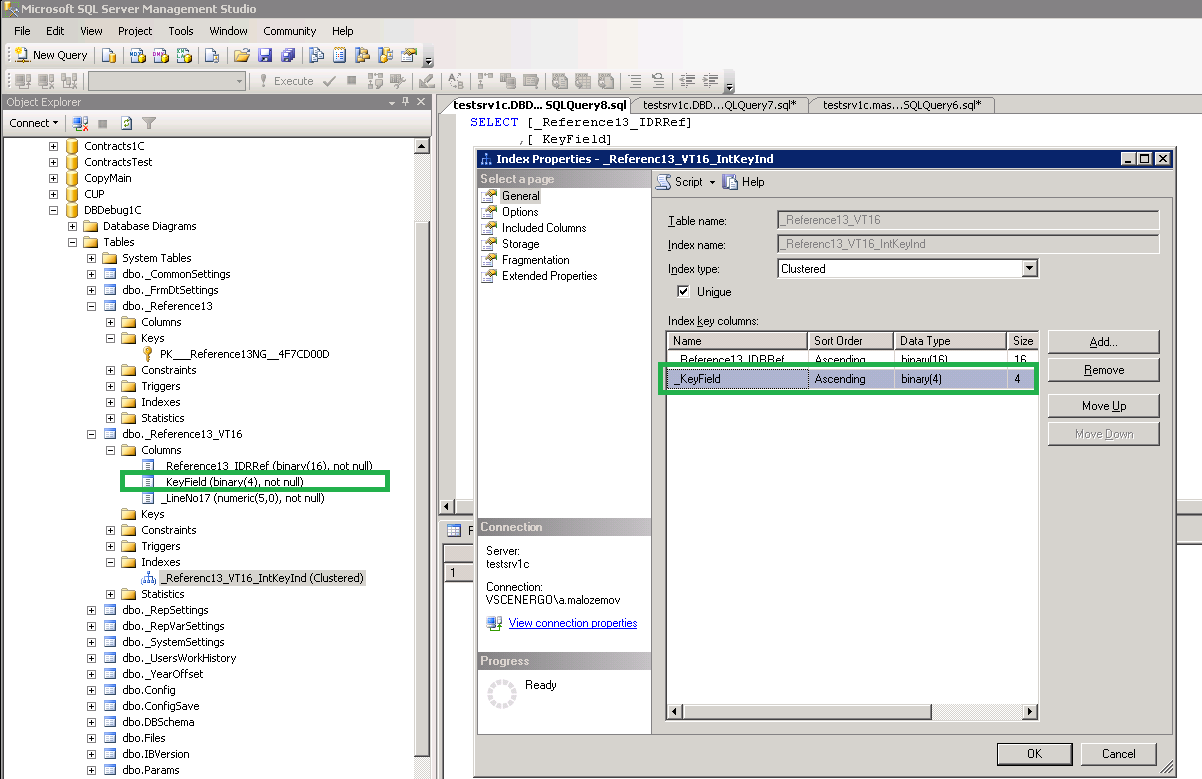
Task: Open the Project menu
Action: (135, 31)
